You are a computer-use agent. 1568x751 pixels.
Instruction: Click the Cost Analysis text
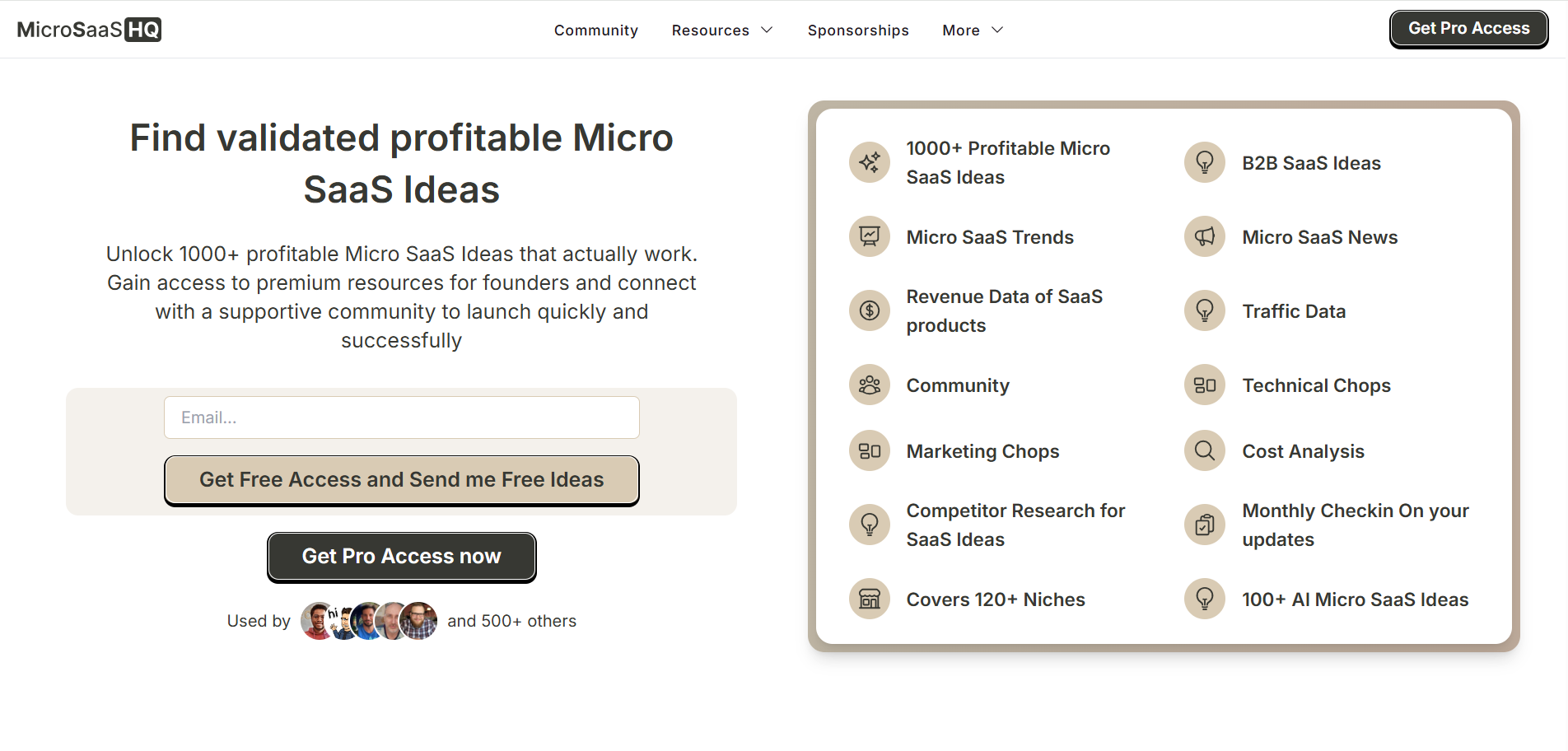[x=1303, y=451]
